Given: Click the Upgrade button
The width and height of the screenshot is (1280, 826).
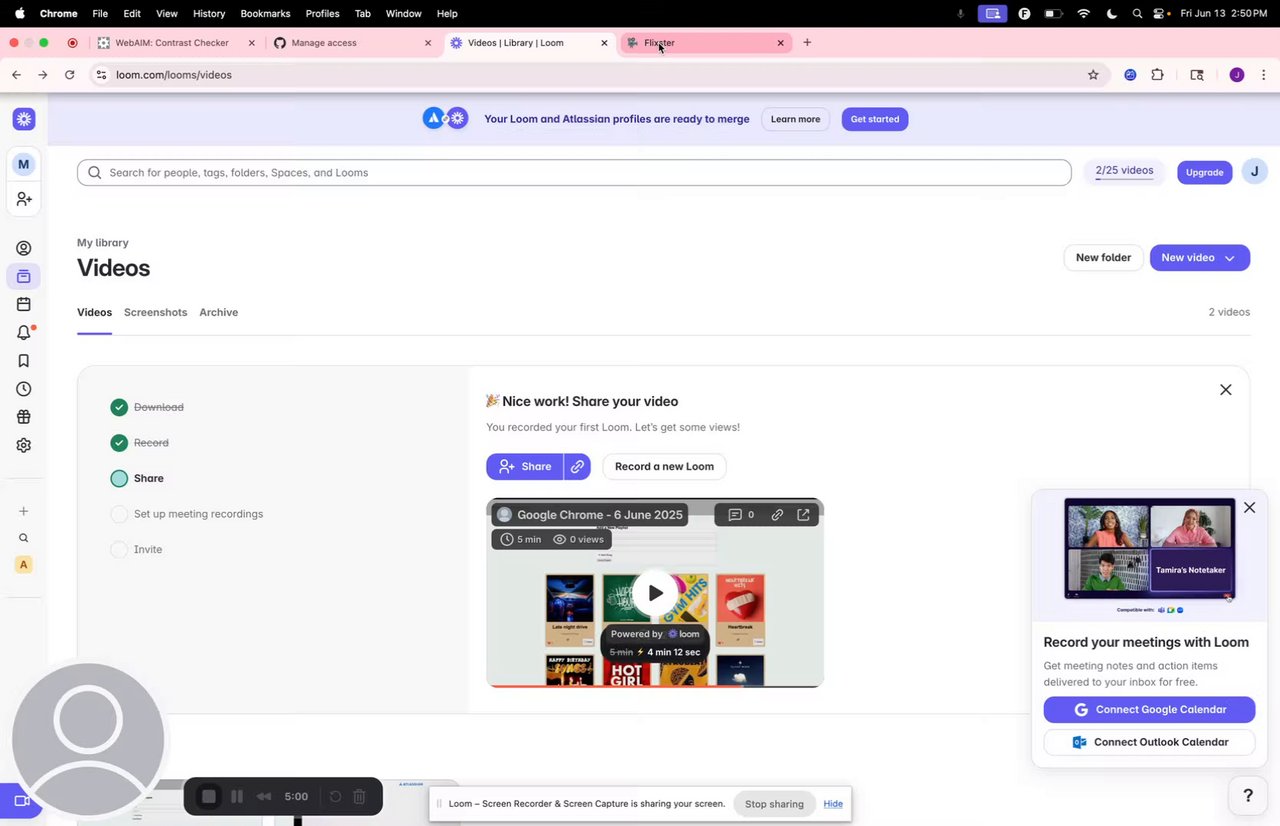Looking at the screenshot, I should (x=1205, y=172).
